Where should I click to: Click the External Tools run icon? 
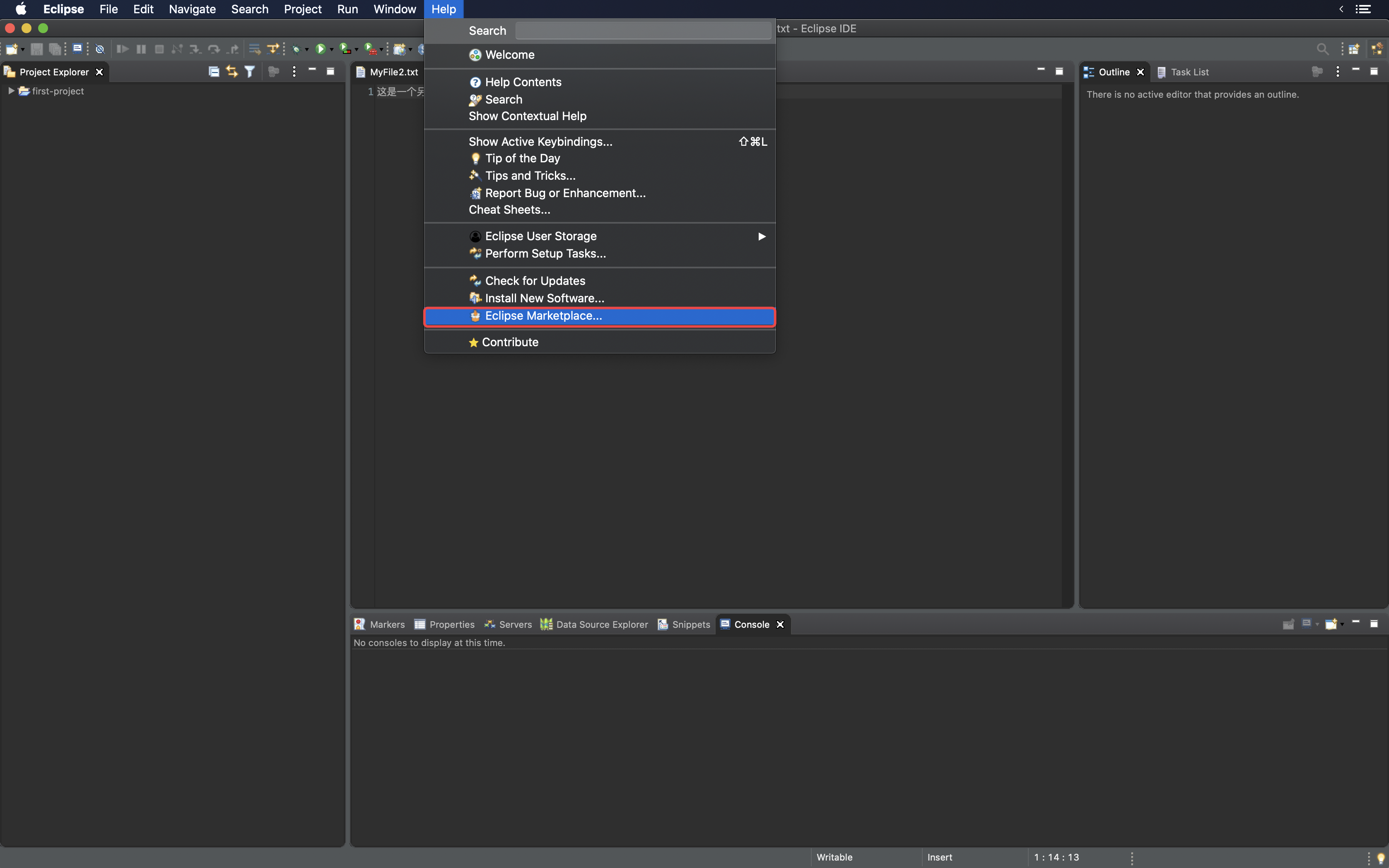coord(371,49)
